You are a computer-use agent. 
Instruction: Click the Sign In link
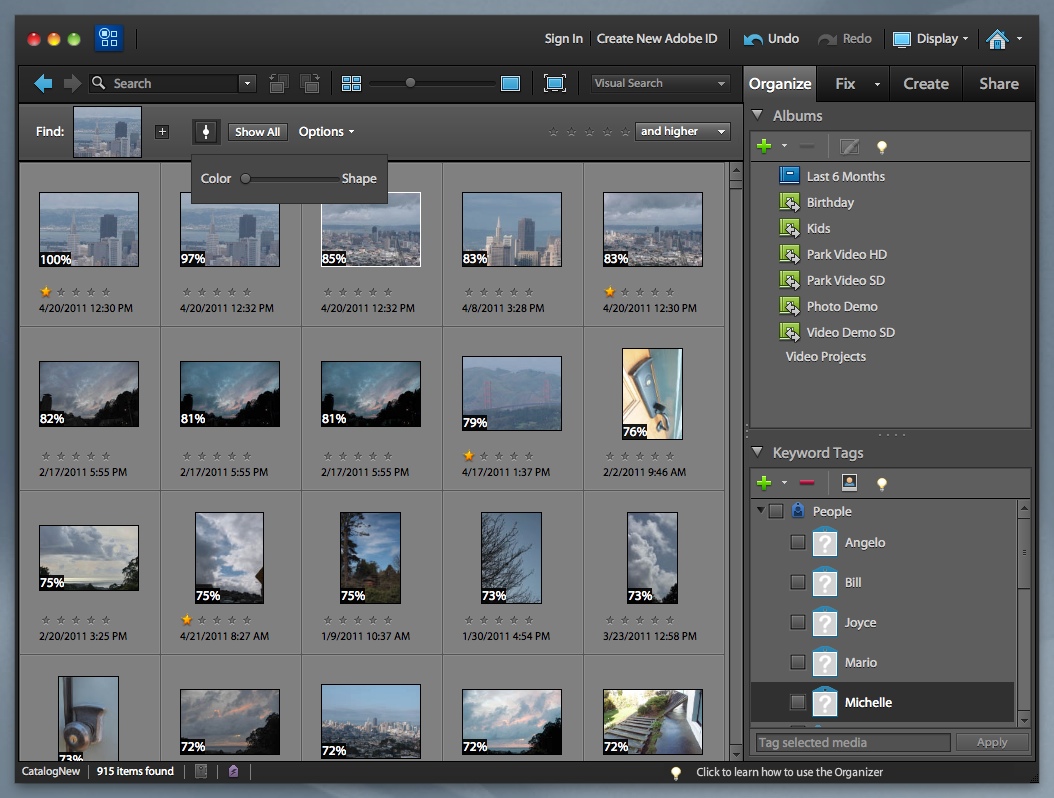click(563, 39)
